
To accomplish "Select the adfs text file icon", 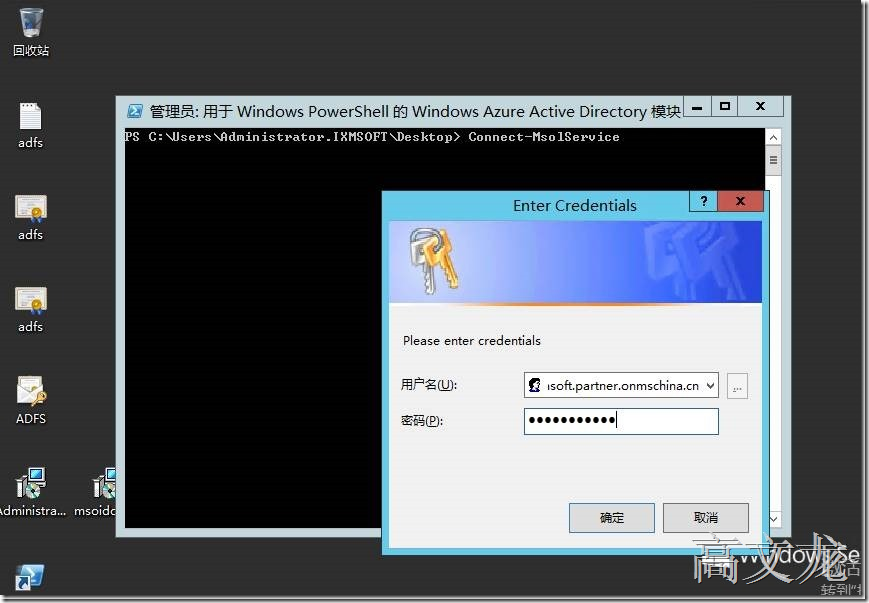I will pyautogui.click(x=30, y=125).
